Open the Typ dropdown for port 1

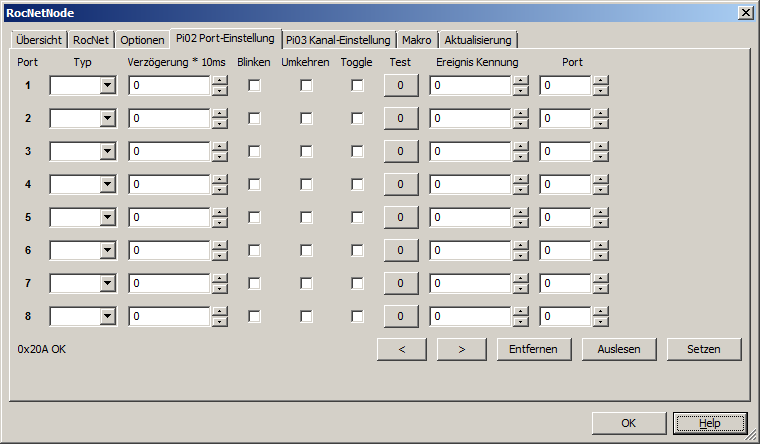[x=107, y=86]
